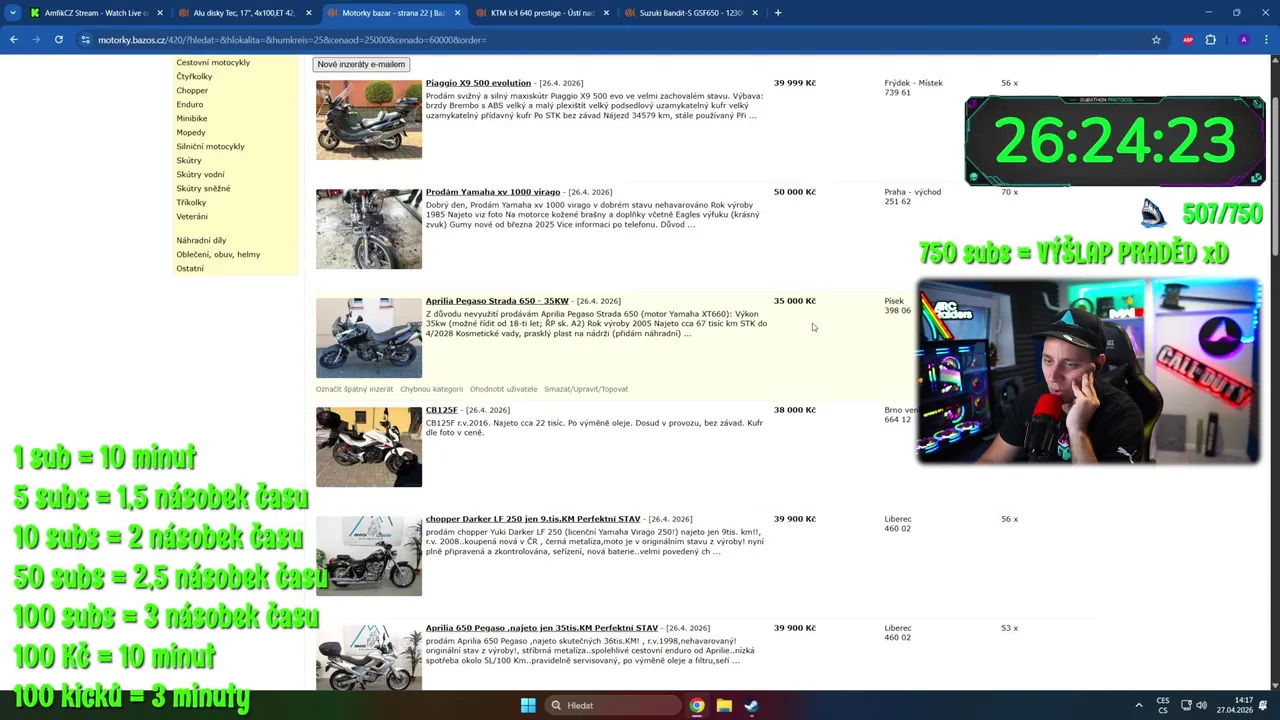Viewport: 1280px width, 720px height.
Task: Open the Minibike category
Action: (192, 118)
